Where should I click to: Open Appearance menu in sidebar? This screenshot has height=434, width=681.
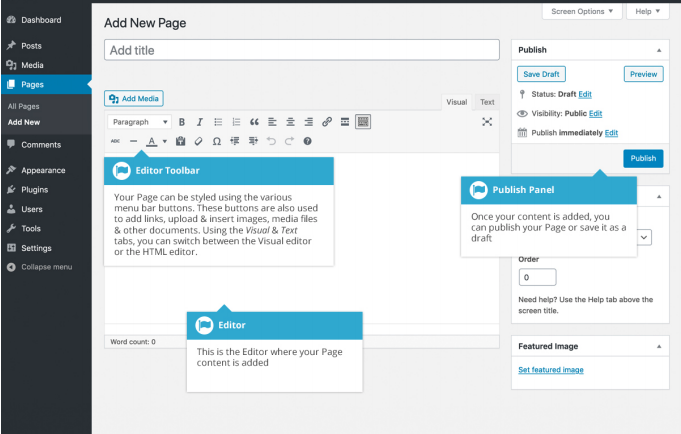coord(46,170)
